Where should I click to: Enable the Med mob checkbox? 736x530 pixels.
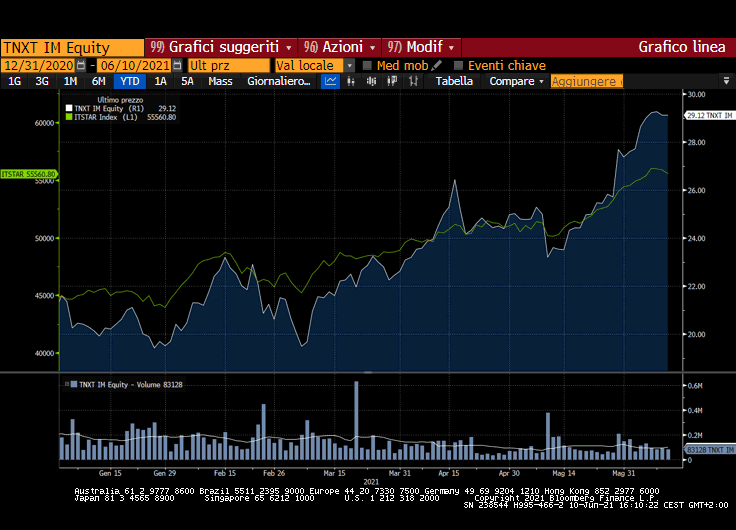pos(367,65)
